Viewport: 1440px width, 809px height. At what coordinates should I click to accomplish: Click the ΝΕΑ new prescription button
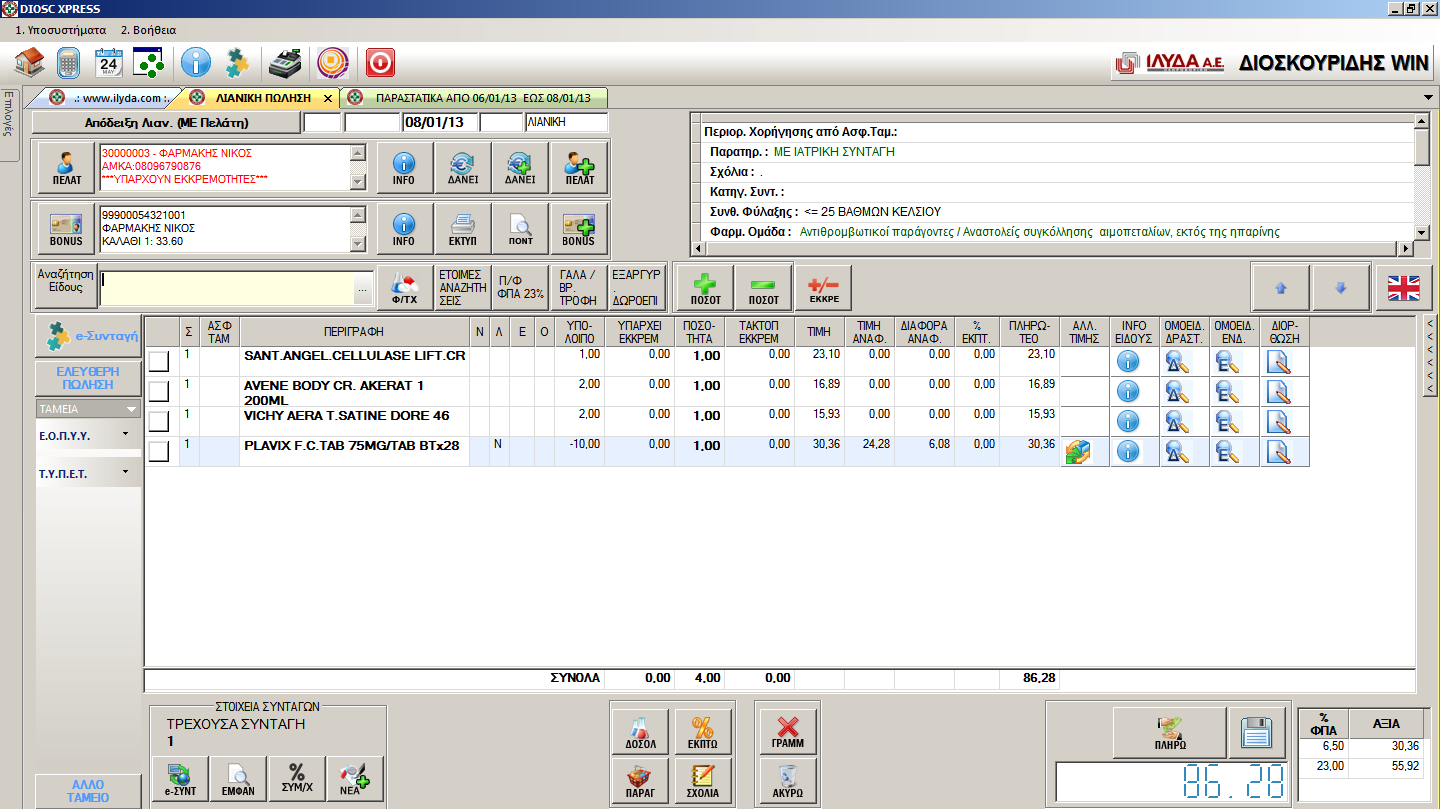355,780
